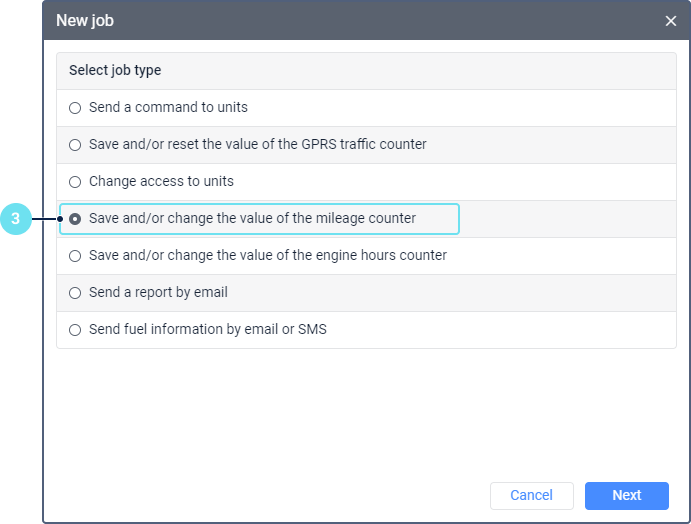Choose the GPRS traffic counter radio button
Image resolution: width=691 pixels, height=524 pixels.
click(x=75, y=145)
